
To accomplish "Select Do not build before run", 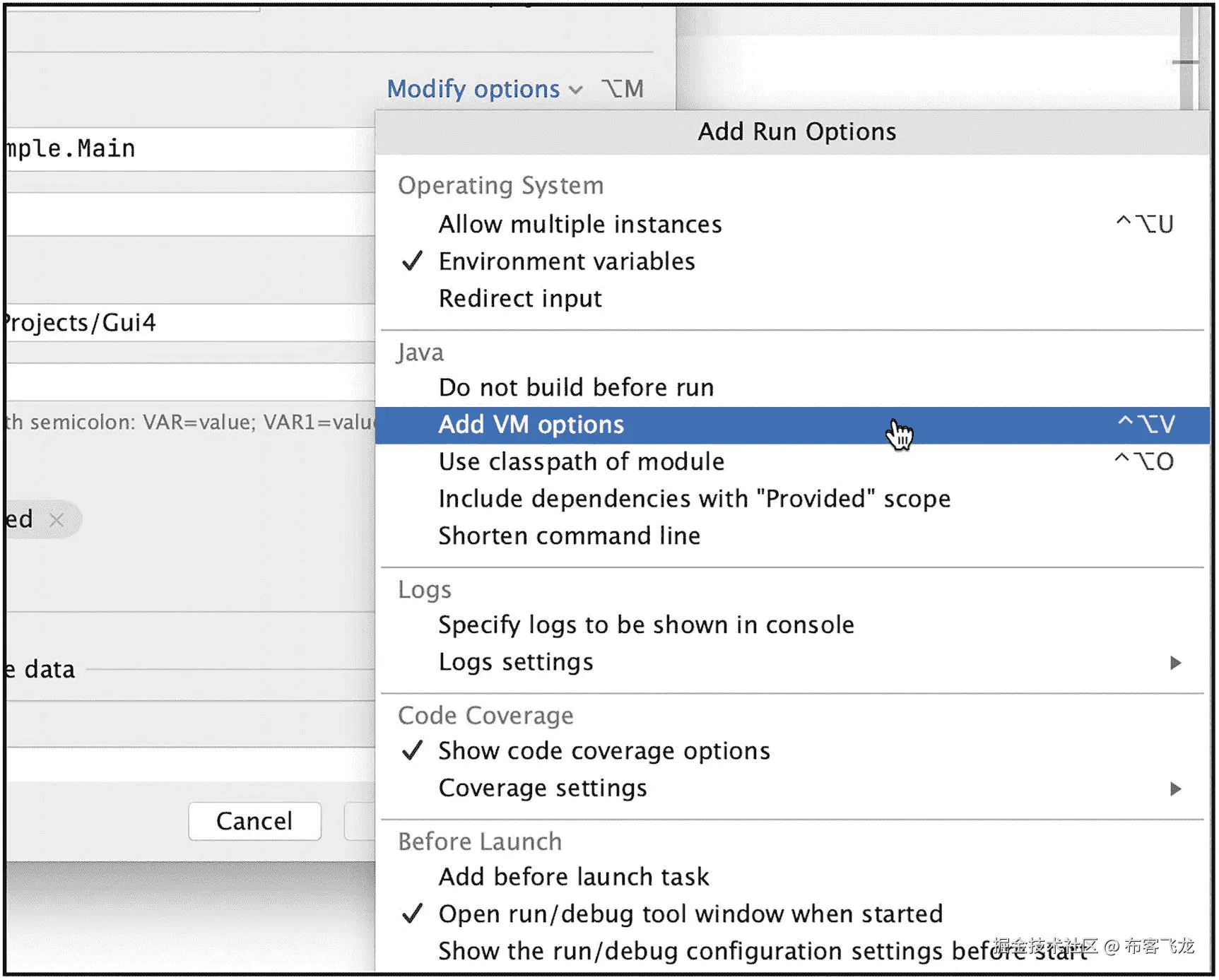I will click(x=575, y=387).
